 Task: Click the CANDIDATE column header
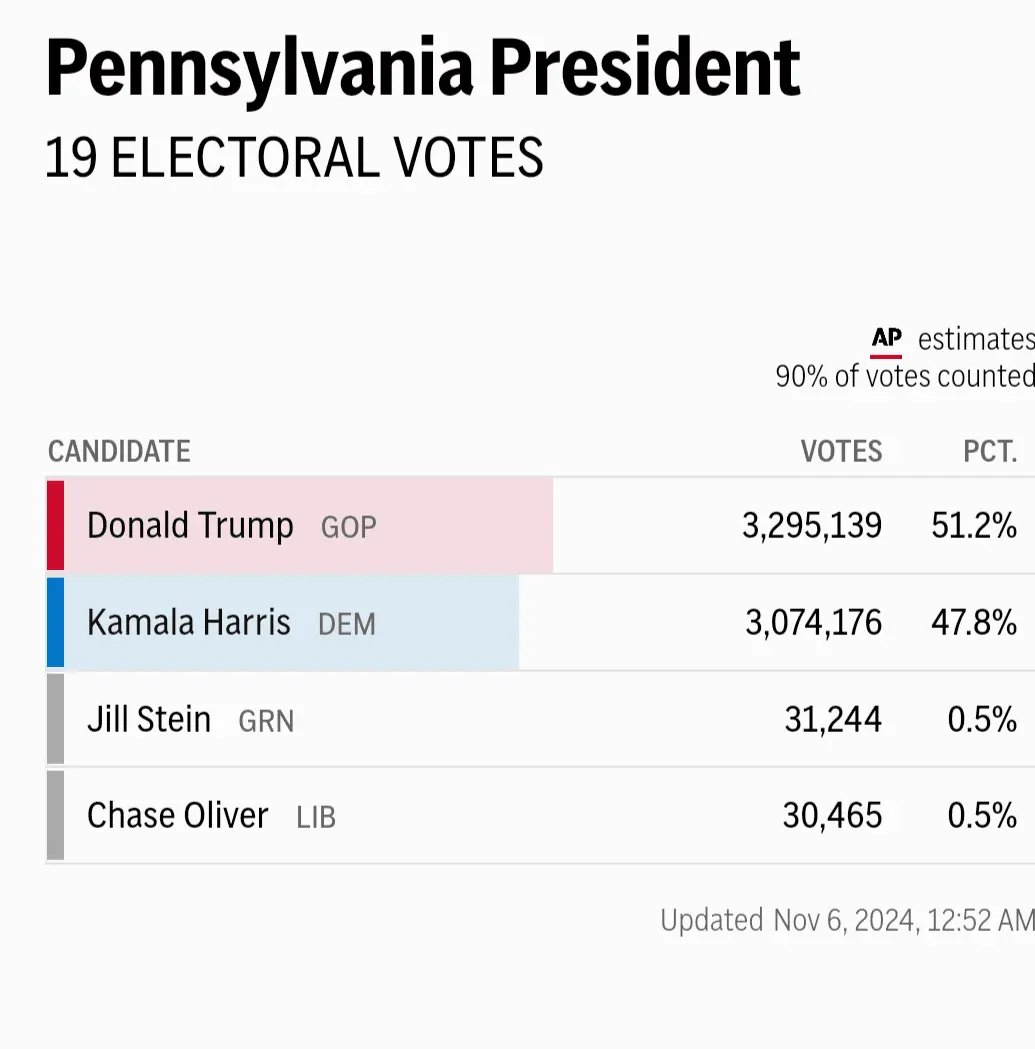119,452
